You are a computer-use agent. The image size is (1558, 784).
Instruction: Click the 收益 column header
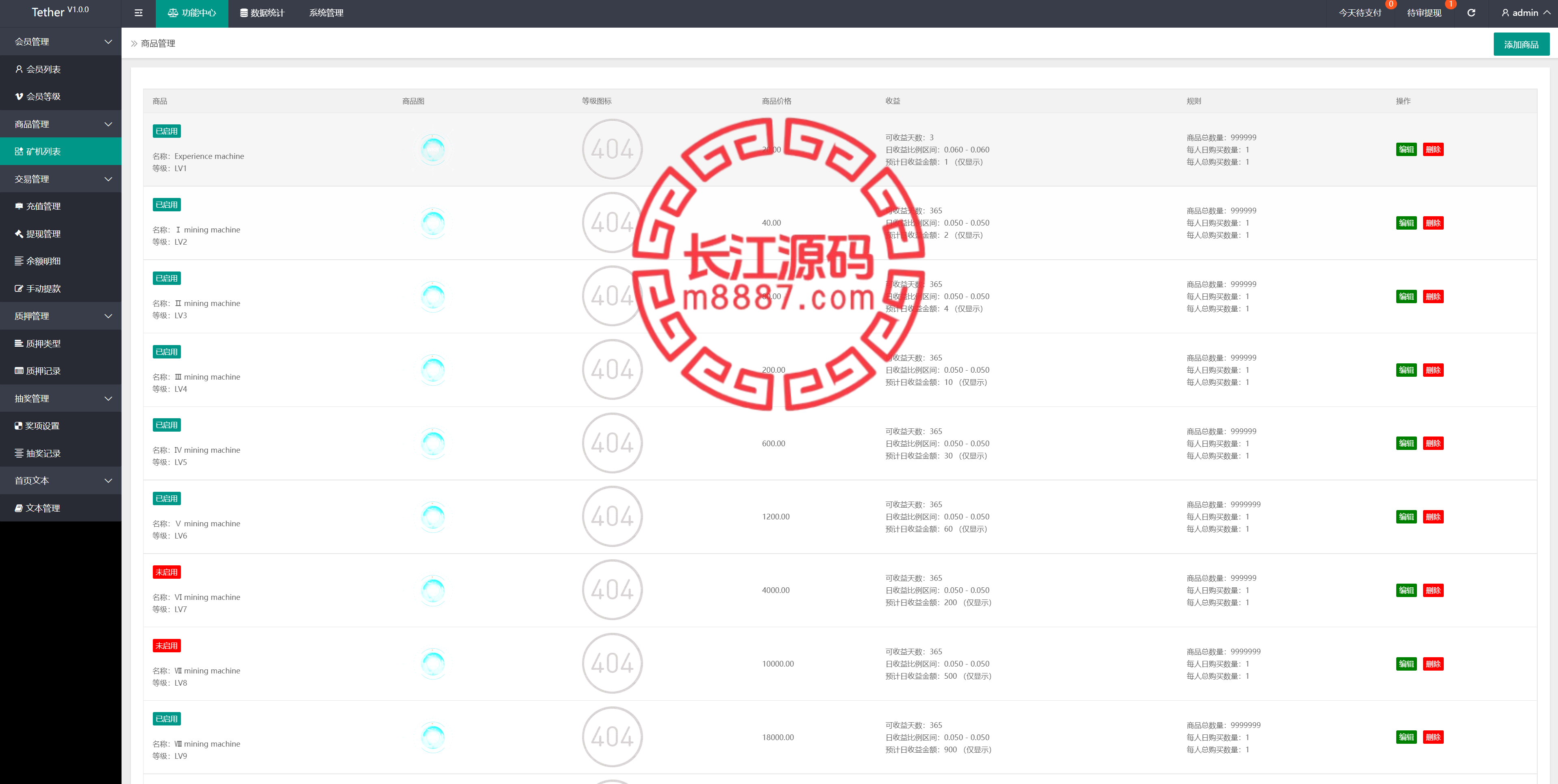(x=893, y=101)
